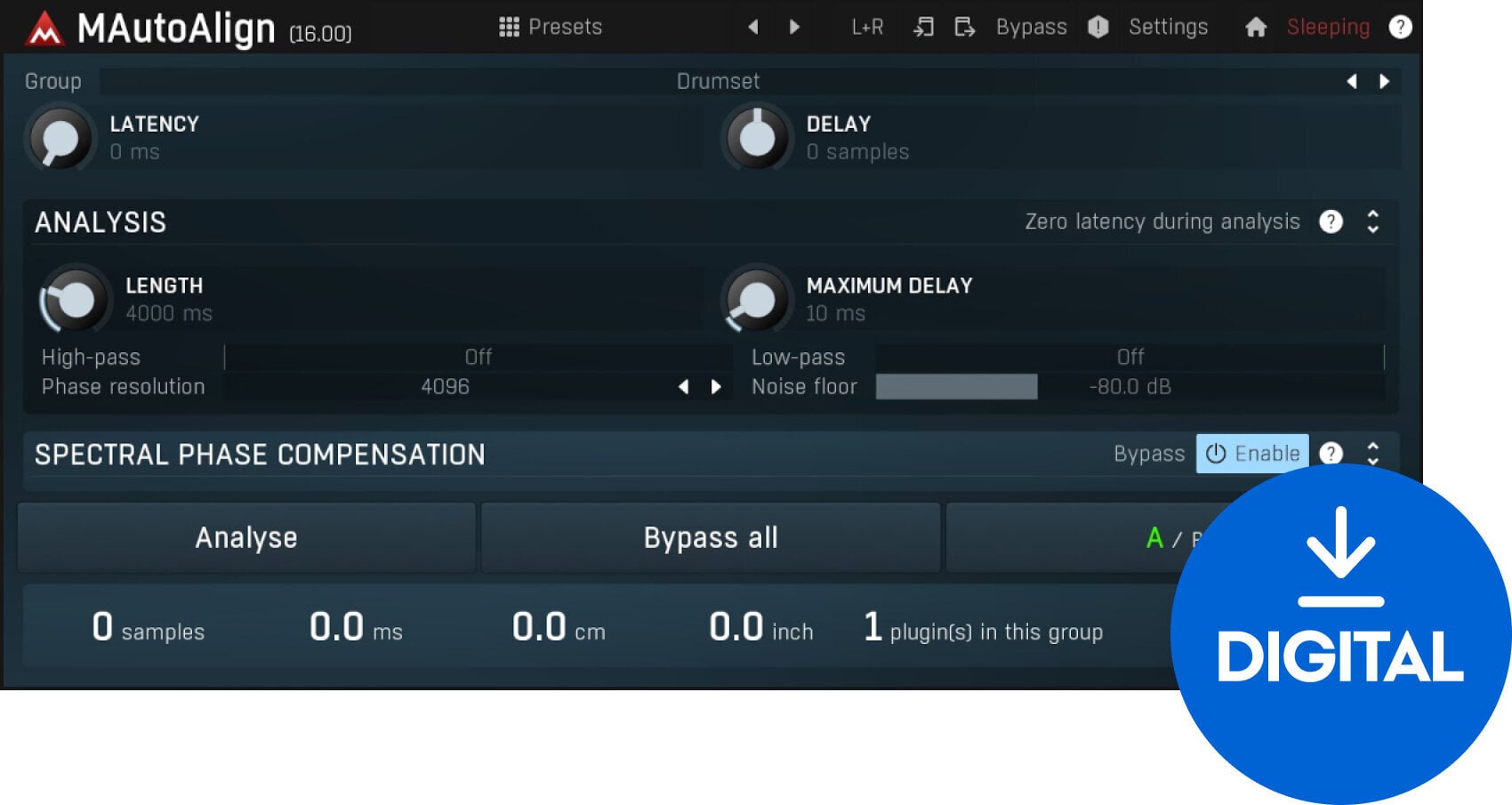Click the Noise floor slider

coord(1130,387)
